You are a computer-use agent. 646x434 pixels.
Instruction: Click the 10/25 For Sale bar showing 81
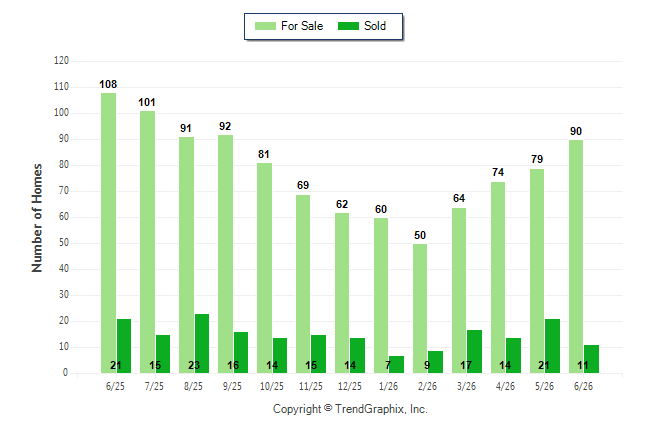click(x=264, y=268)
